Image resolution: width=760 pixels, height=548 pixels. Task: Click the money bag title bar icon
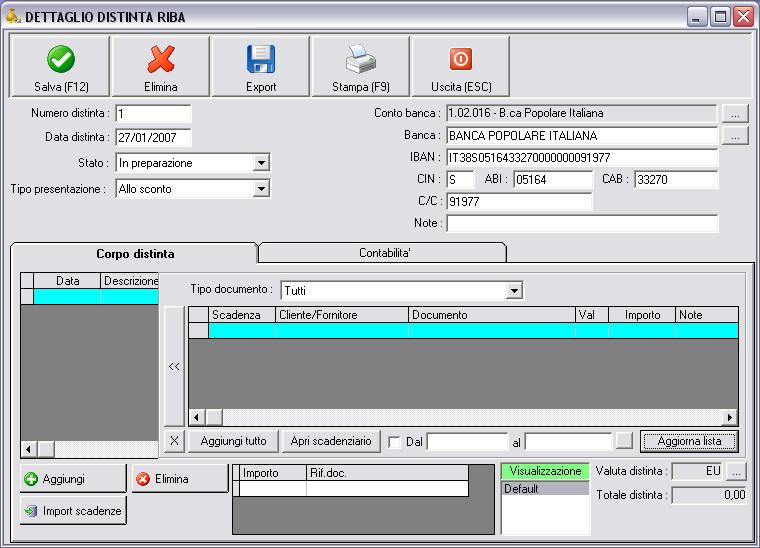pos(13,16)
